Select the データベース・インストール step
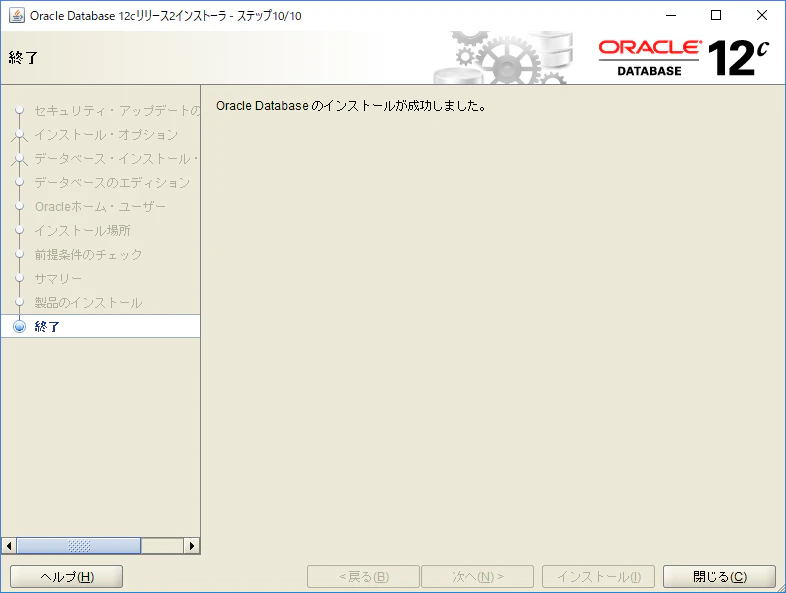 coord(117,158)
